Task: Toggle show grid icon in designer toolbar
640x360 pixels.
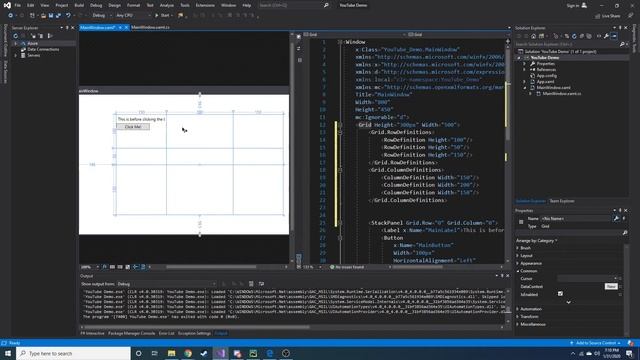Action: [x=112, y=267]
